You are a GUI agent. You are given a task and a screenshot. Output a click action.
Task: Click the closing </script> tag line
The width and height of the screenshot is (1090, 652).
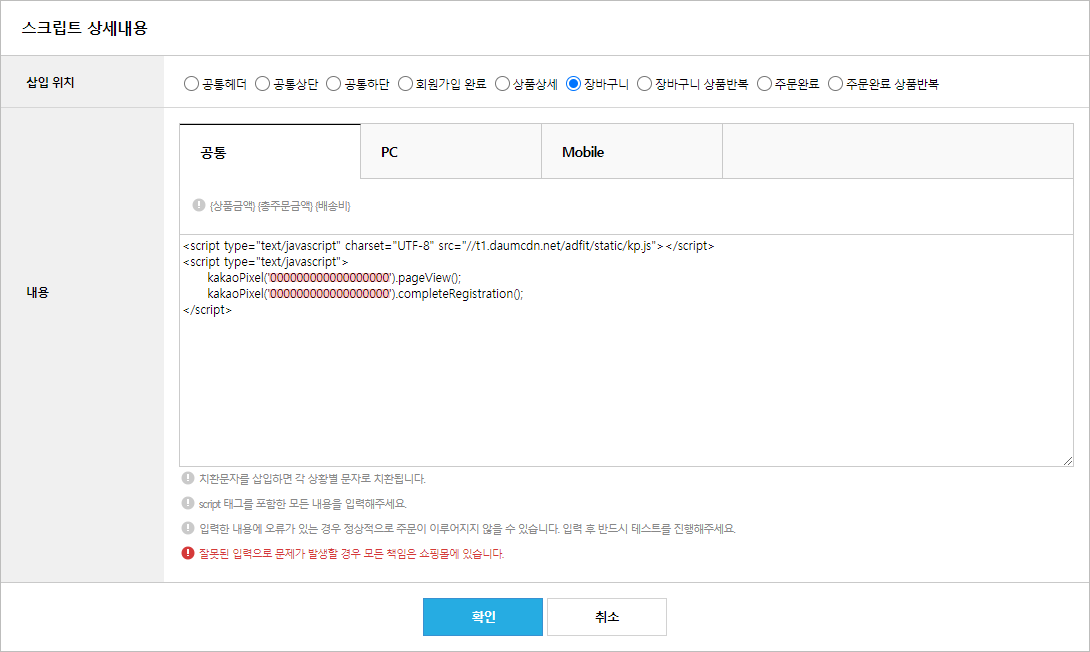(x=207, y=309)
